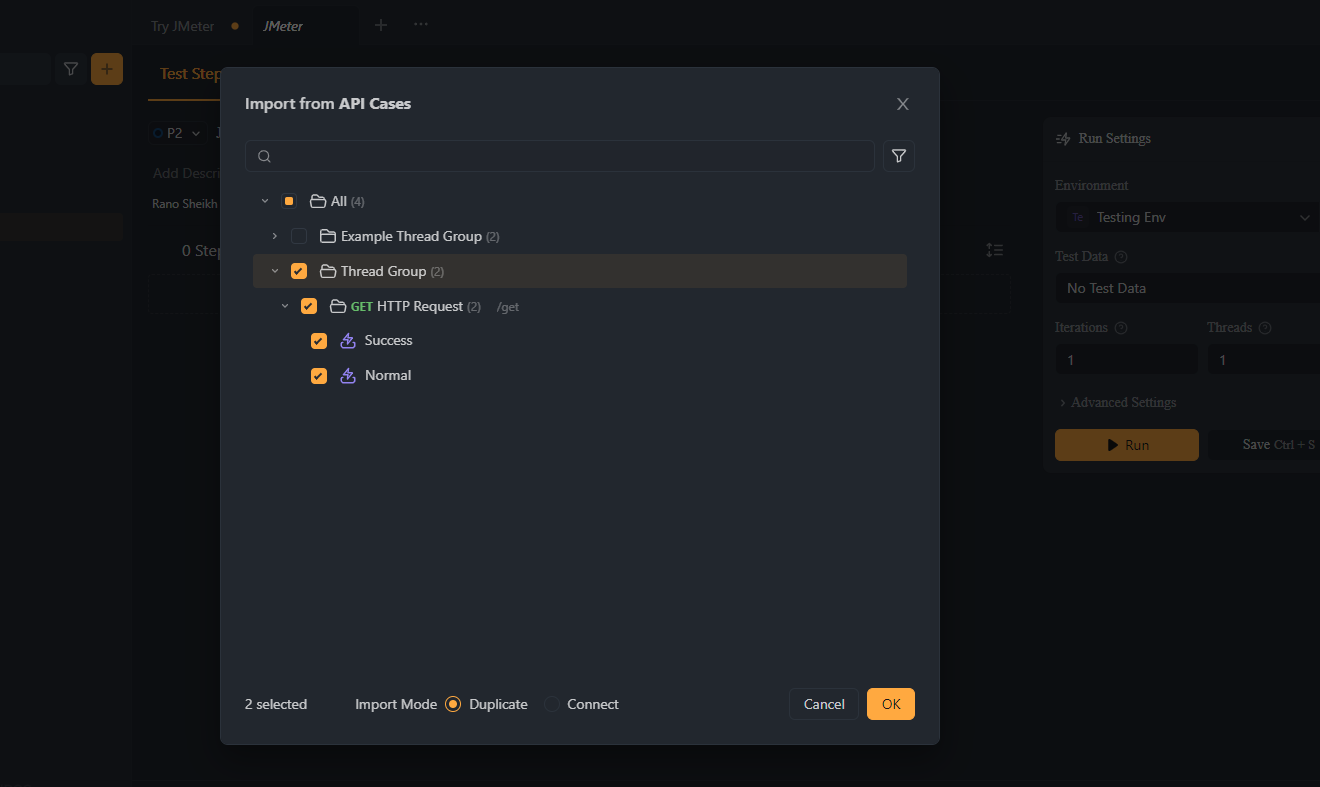The image size is (1320, 787).
Task: Uncheck the GET HTTP Request checkbox
Action: (309, 306)
